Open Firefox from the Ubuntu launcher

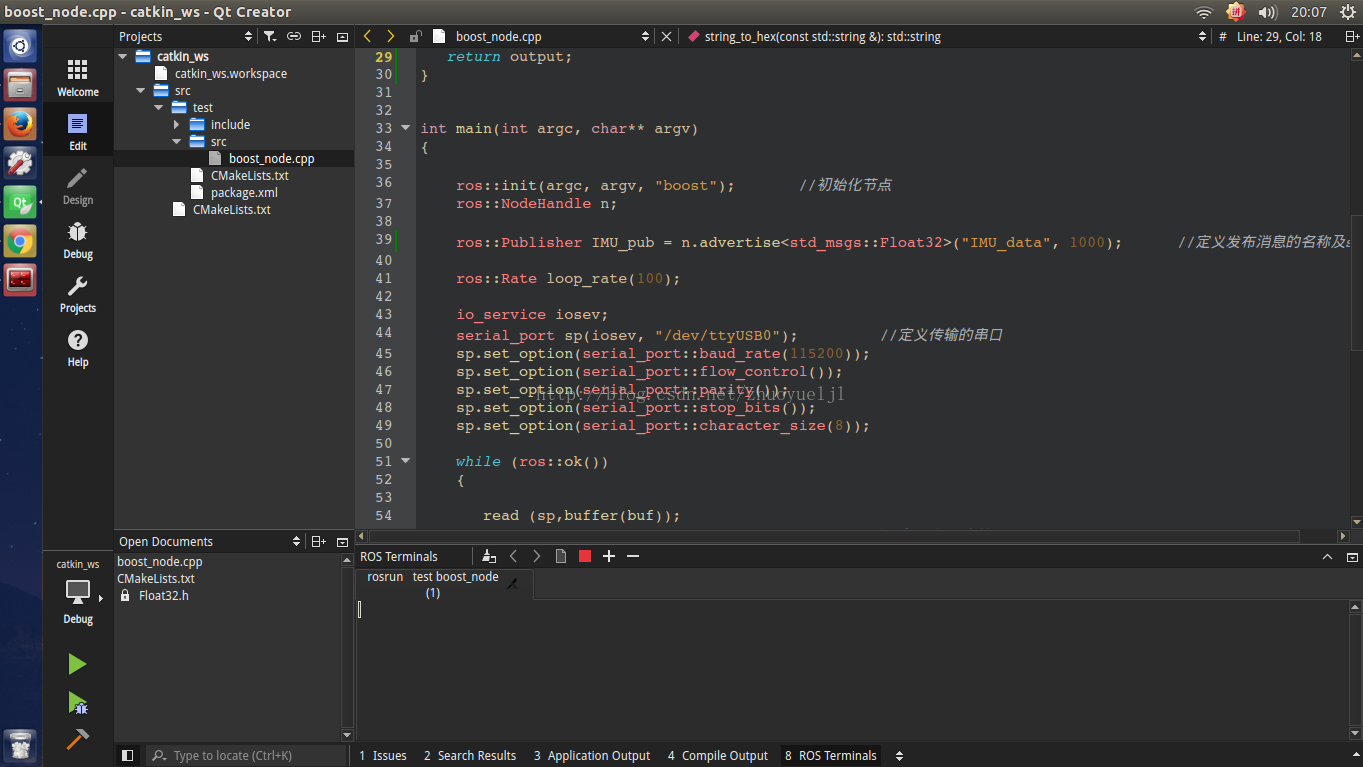tap(20, 123)
